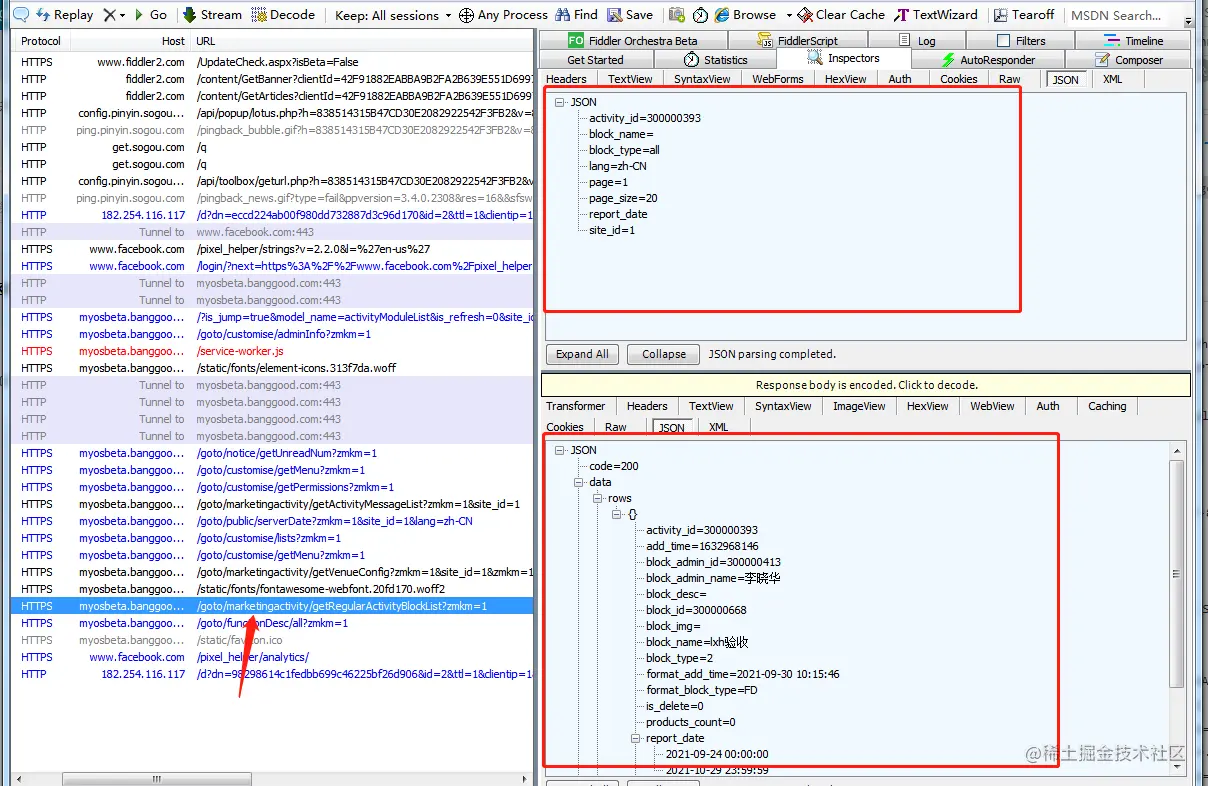
Task: Switch to Statistics tab
Action: [715, 60]
